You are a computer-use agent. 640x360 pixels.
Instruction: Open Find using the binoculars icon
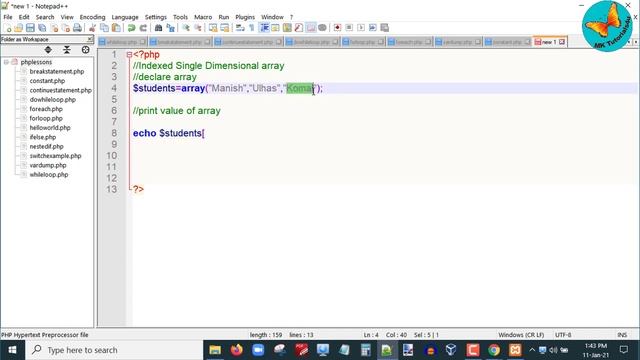158,28
